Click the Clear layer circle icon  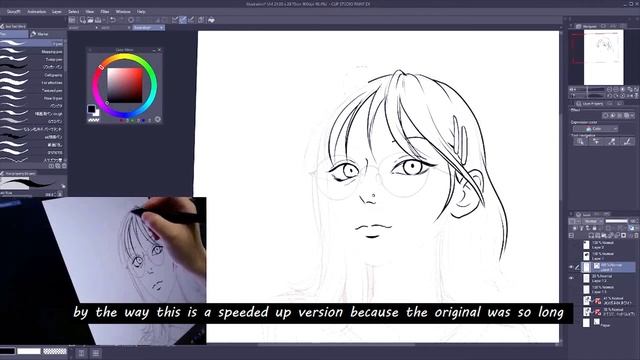click(131, 20)
